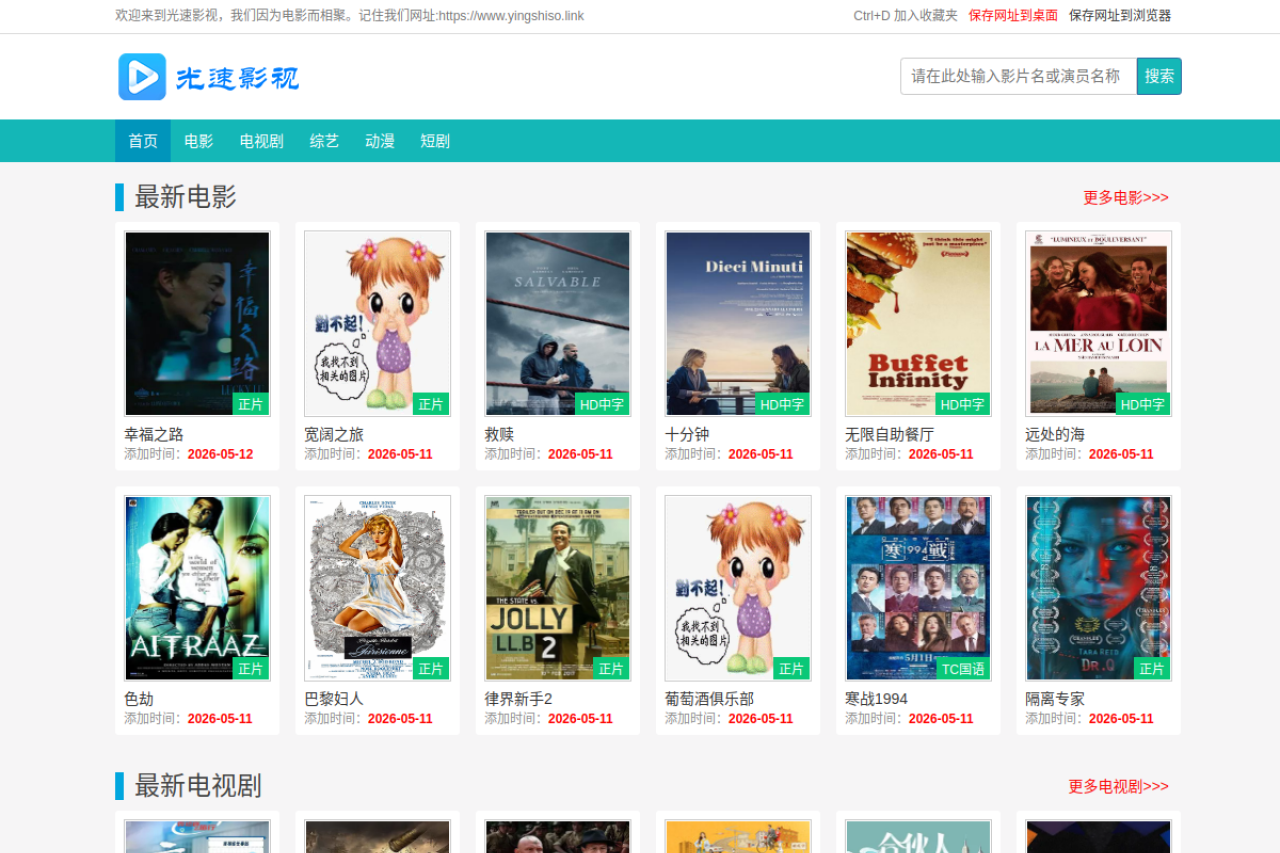The height and width of the screenshot is (853, 1280).
Task: Click the 幸福之路 title link
Action: click(x=154, y=435)
